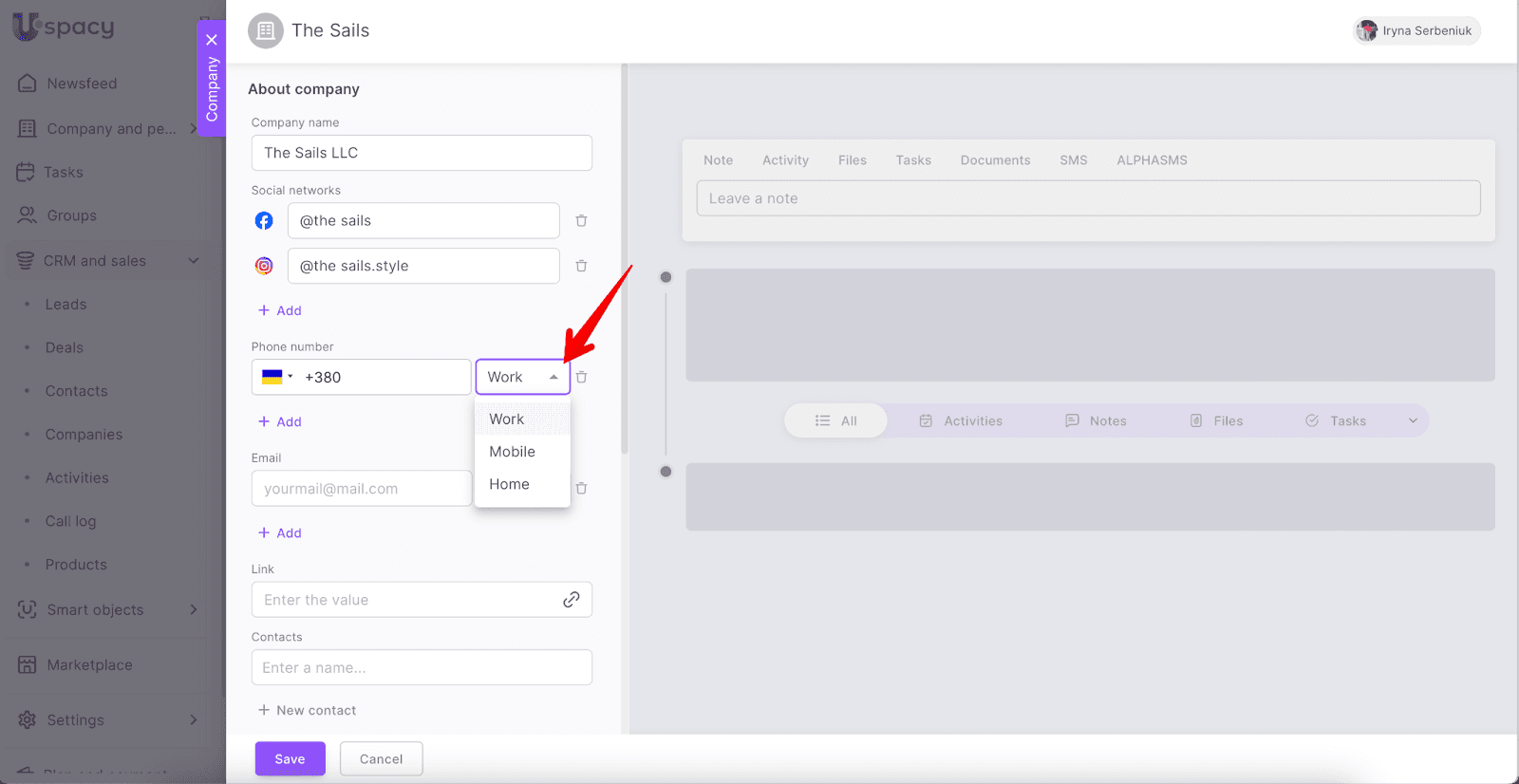Image resolution: width=1519 pixels, height=784 pixels.
Task: Choose Mobile from phone type list
Action: pyautogui.click(x=513, y=452)
